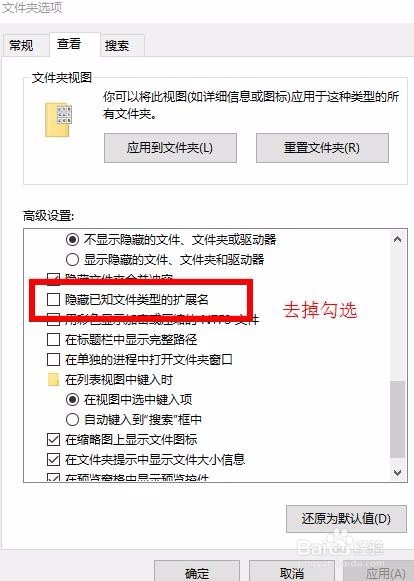
Task: Choose 自动键入到"搜索"框中 radio option
Action: click(72, 419)
